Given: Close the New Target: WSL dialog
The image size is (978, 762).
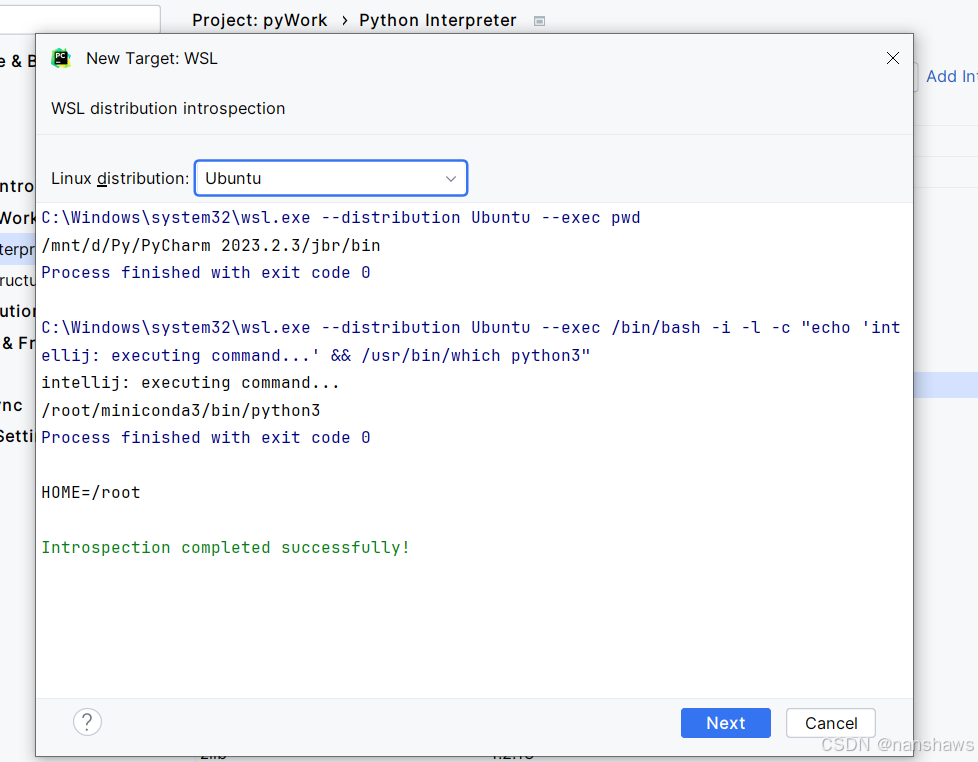Looking at the screenshot, I should 893,58.
